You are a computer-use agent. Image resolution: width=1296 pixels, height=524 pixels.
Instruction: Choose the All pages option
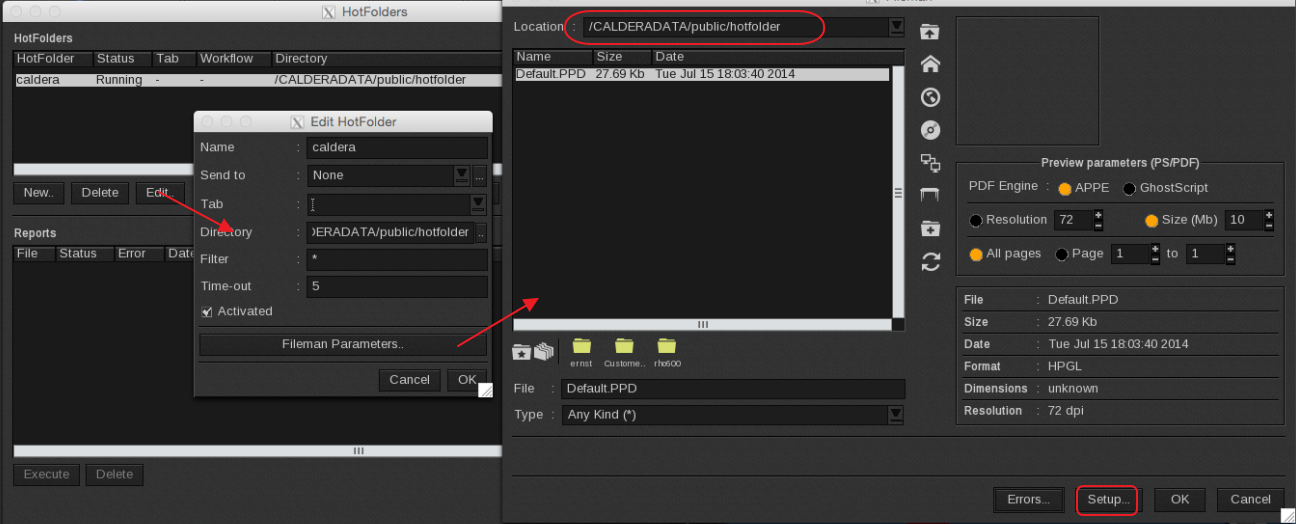(976, 254)
